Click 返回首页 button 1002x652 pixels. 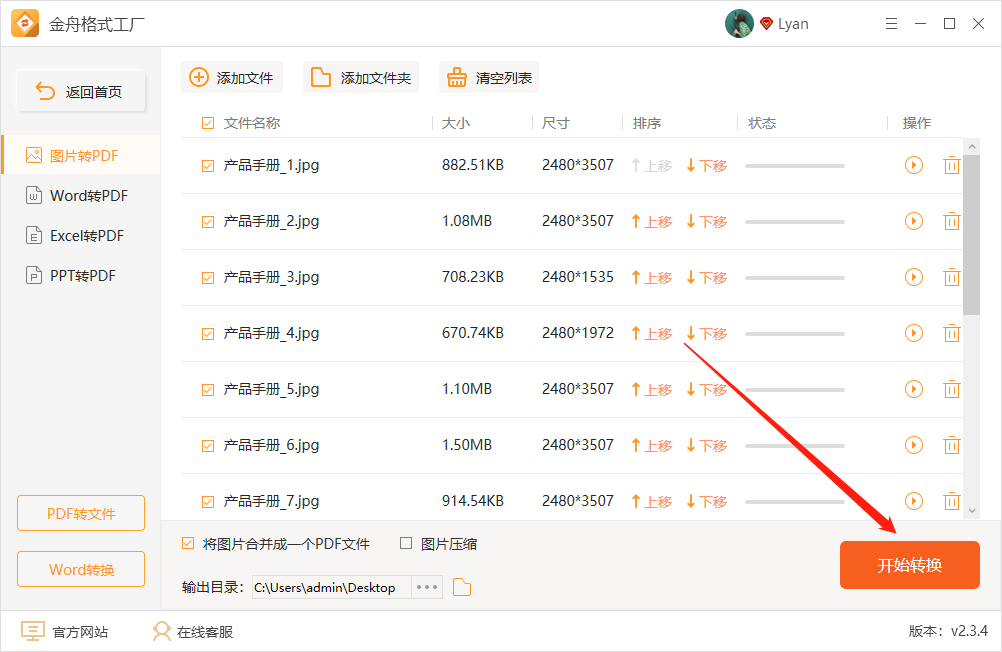tap(81, 91)
